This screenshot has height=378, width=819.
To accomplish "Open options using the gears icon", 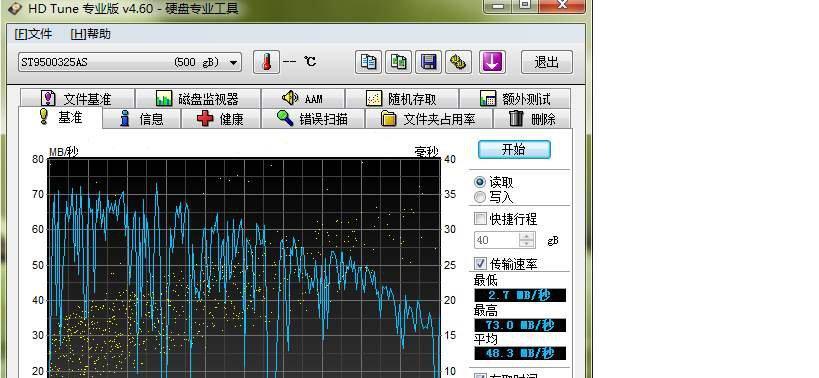I will [x=459, y=62].
